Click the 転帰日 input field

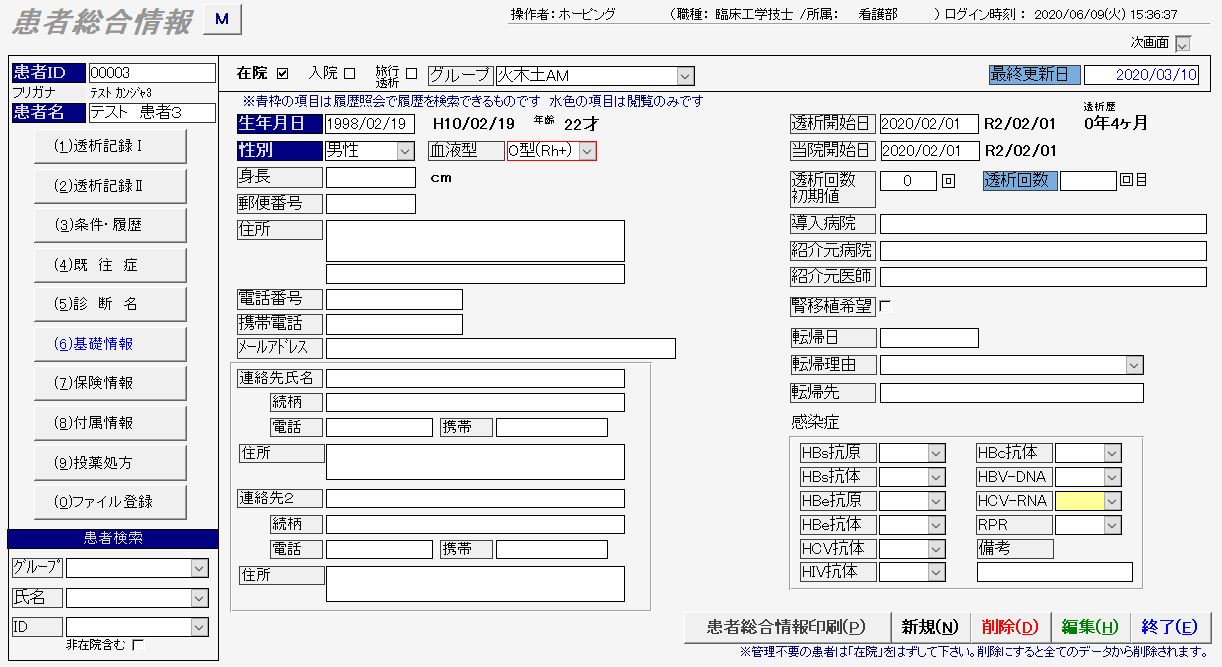point(929,338)
